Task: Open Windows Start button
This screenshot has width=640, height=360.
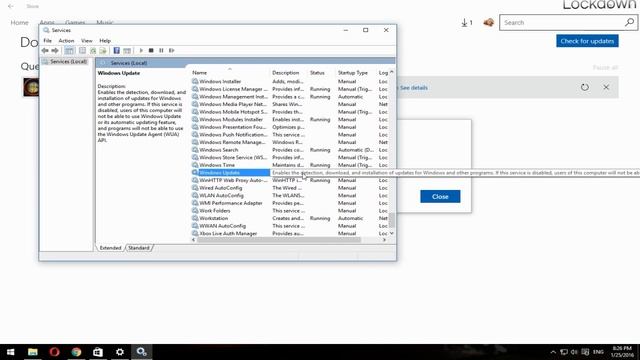Action: click(11, 352)
